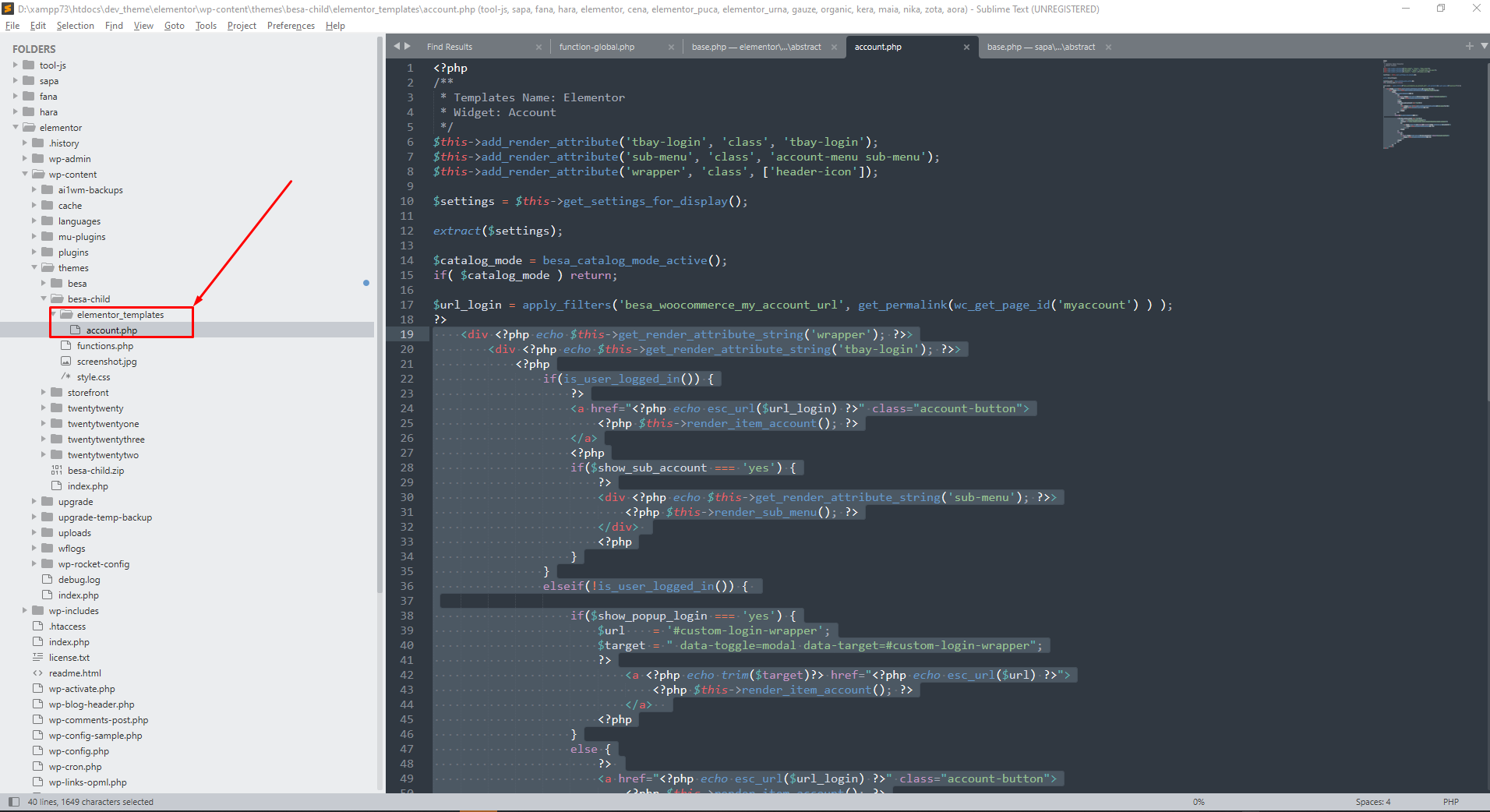The width and height of the screenshot is (1490, 812).
Task: Collapse the elementor folder
Action: pos(15,127)
